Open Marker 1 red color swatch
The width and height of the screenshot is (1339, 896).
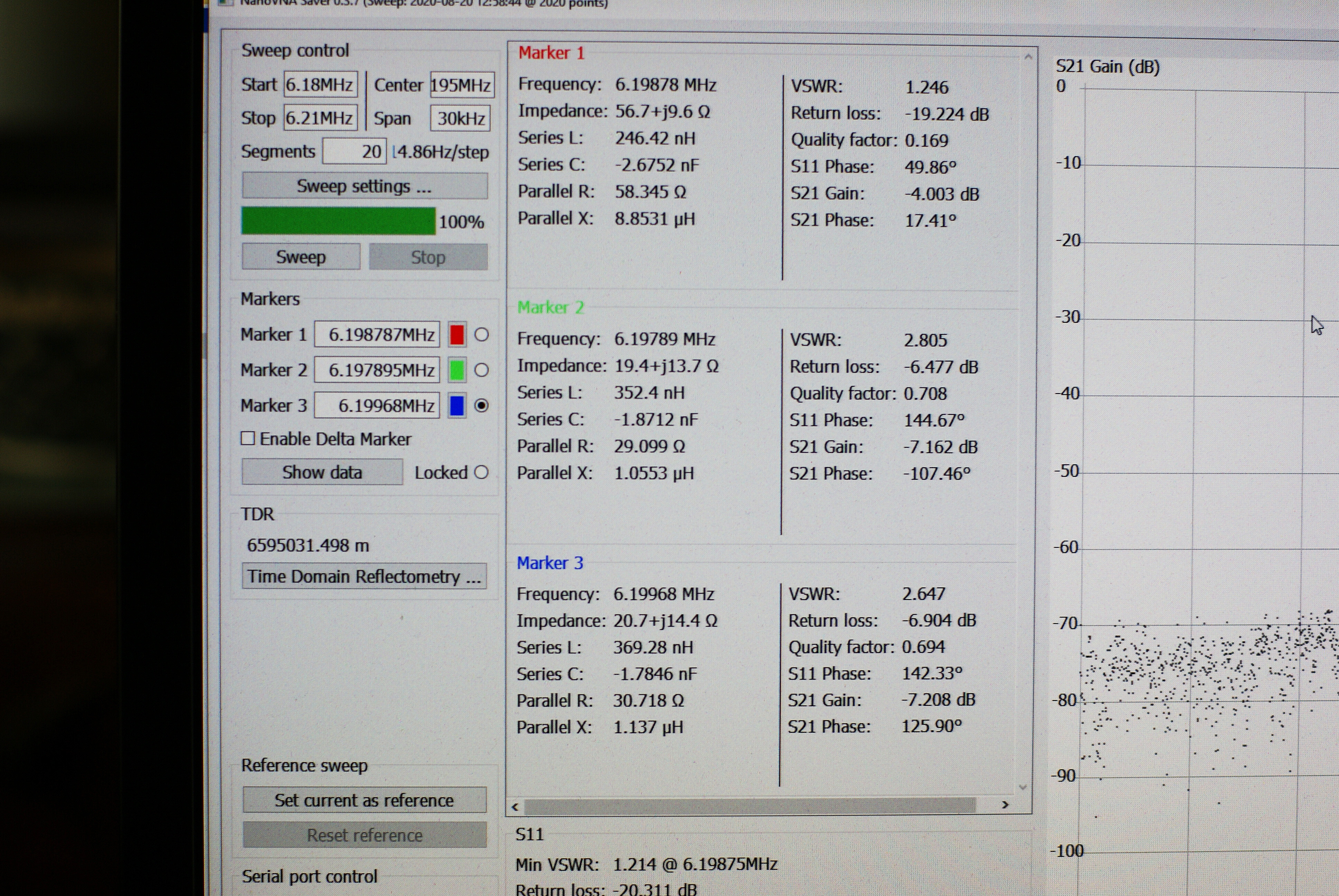click(x=456, y=335)
